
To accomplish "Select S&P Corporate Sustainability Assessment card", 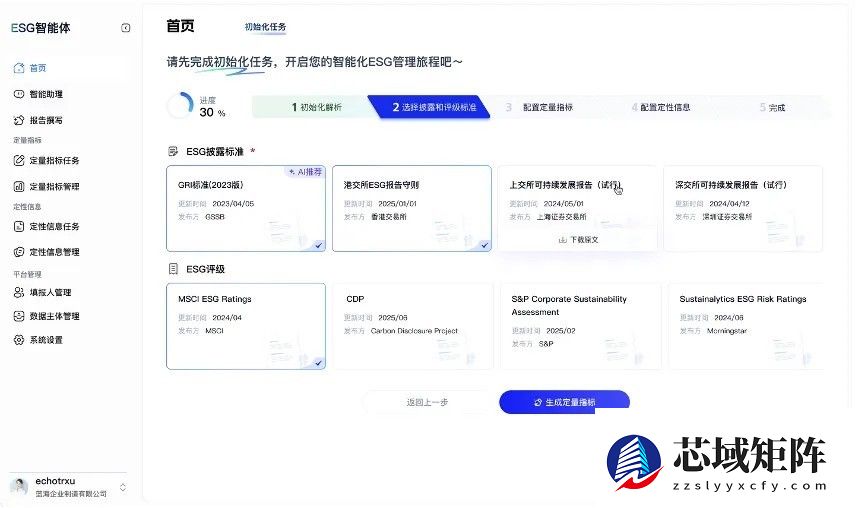I will [x=579, y=326].
